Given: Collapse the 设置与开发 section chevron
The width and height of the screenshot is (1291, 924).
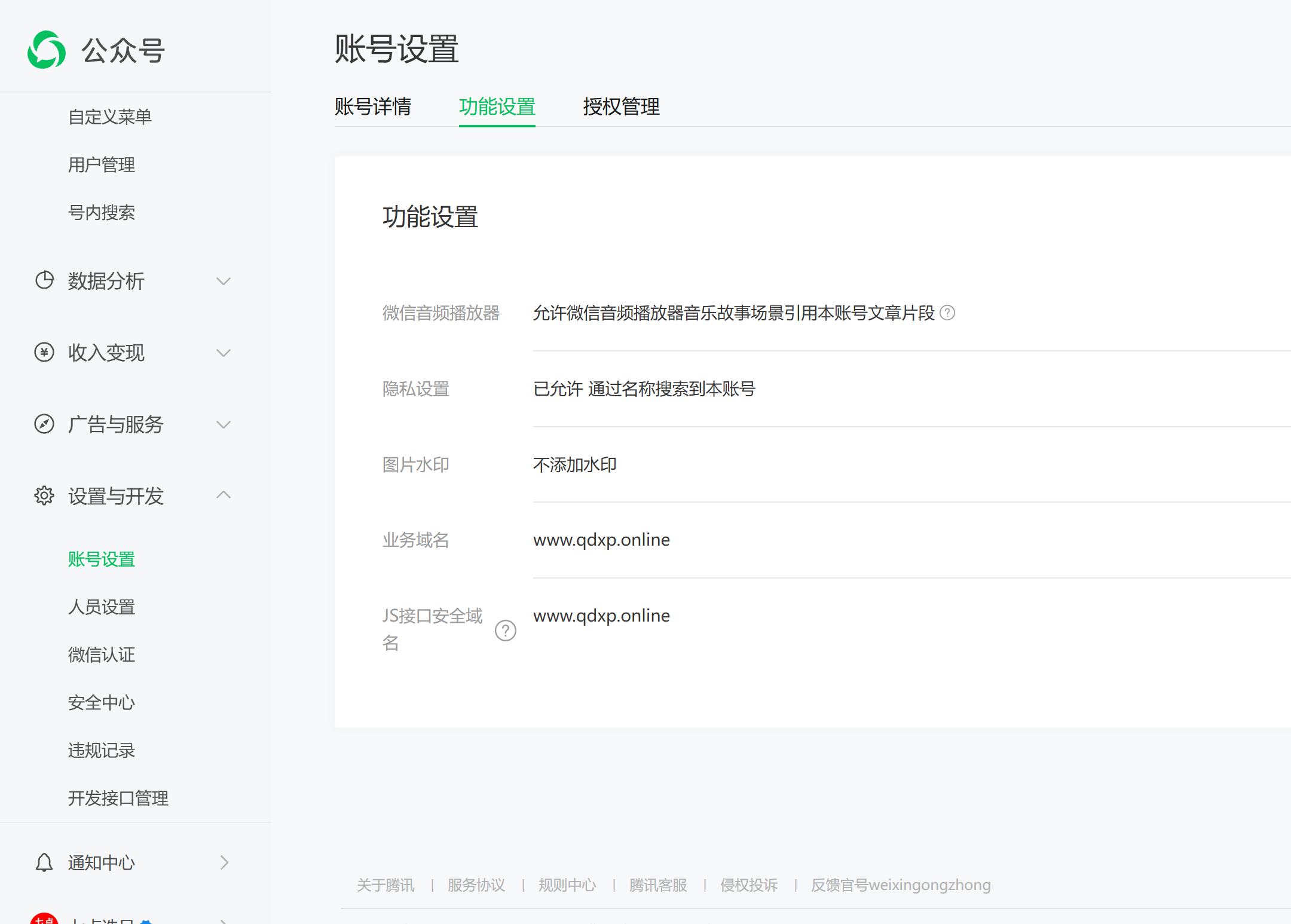Looking at the screenshot, I should pyautogui.click(x=224, y=495).
